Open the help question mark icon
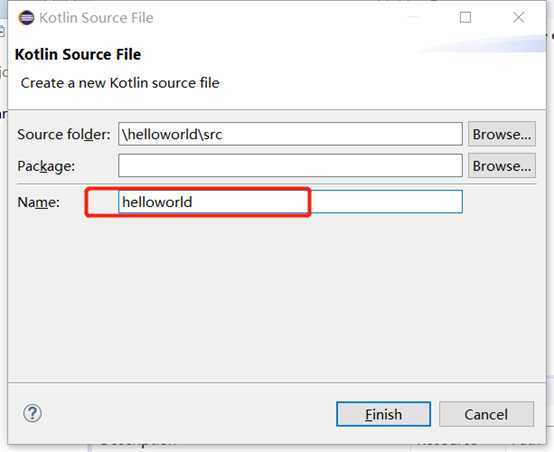554x452 pixels. pos(33,413)
